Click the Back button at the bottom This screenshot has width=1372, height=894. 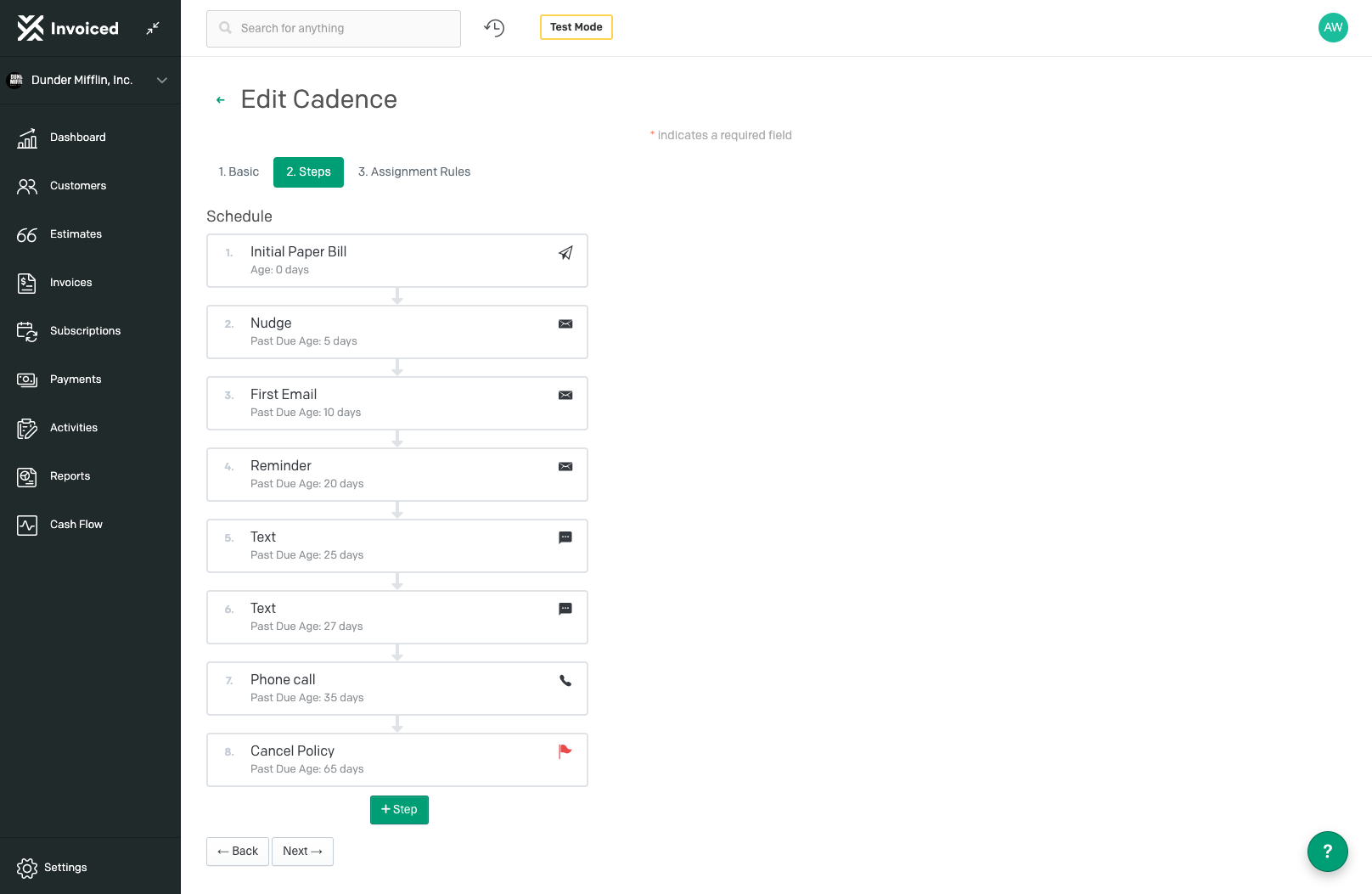click(x=238, y=852)
